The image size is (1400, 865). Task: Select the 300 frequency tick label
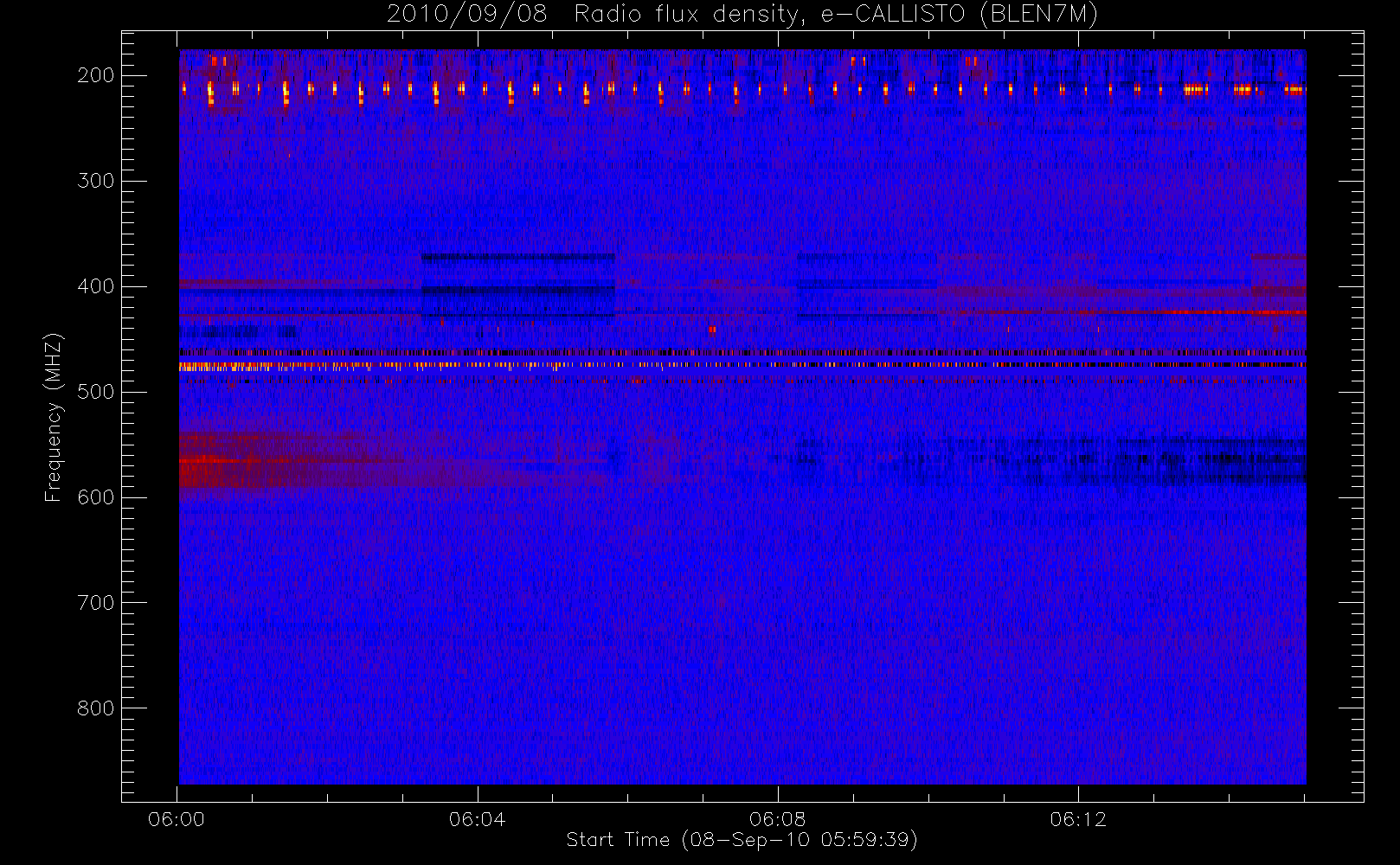tap(96, 181)
